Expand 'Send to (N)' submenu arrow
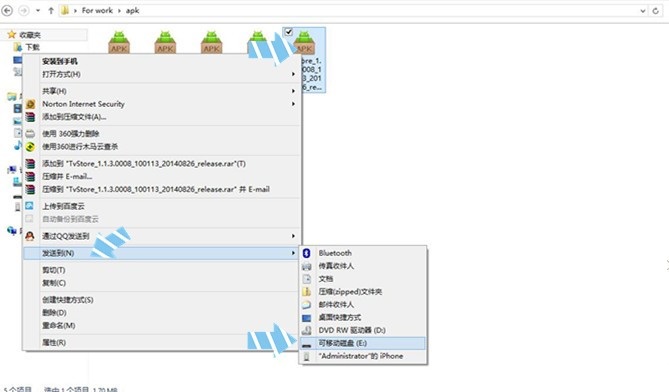 293,253
